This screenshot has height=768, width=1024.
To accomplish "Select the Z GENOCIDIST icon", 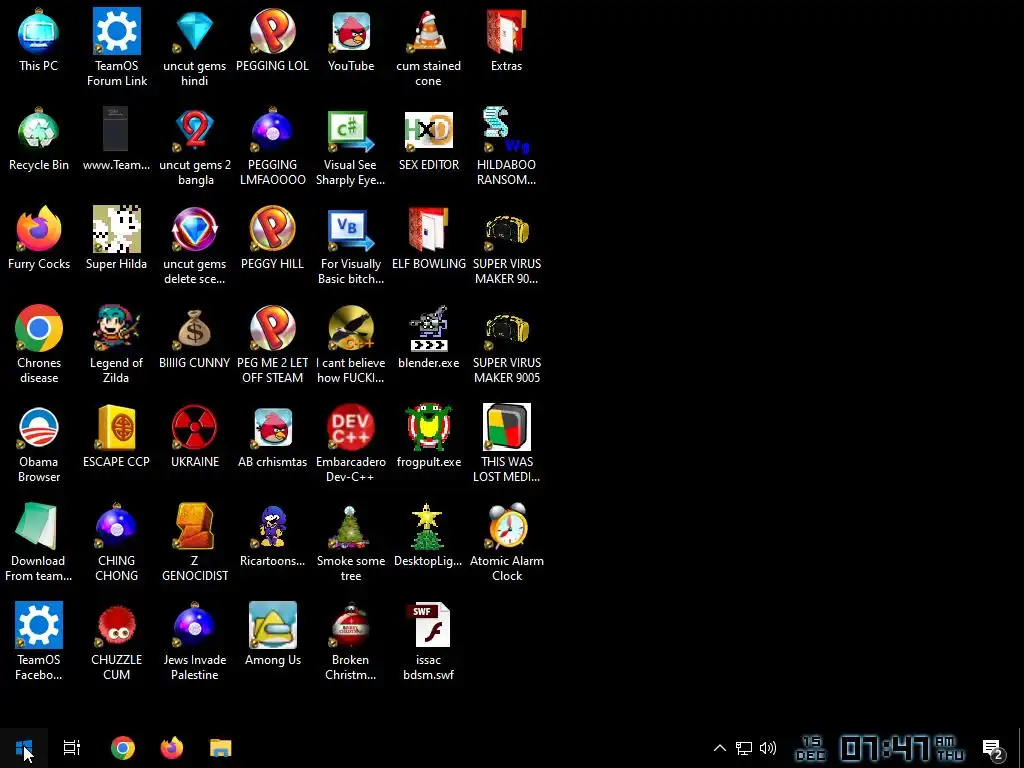I will (x=195, y=543).
